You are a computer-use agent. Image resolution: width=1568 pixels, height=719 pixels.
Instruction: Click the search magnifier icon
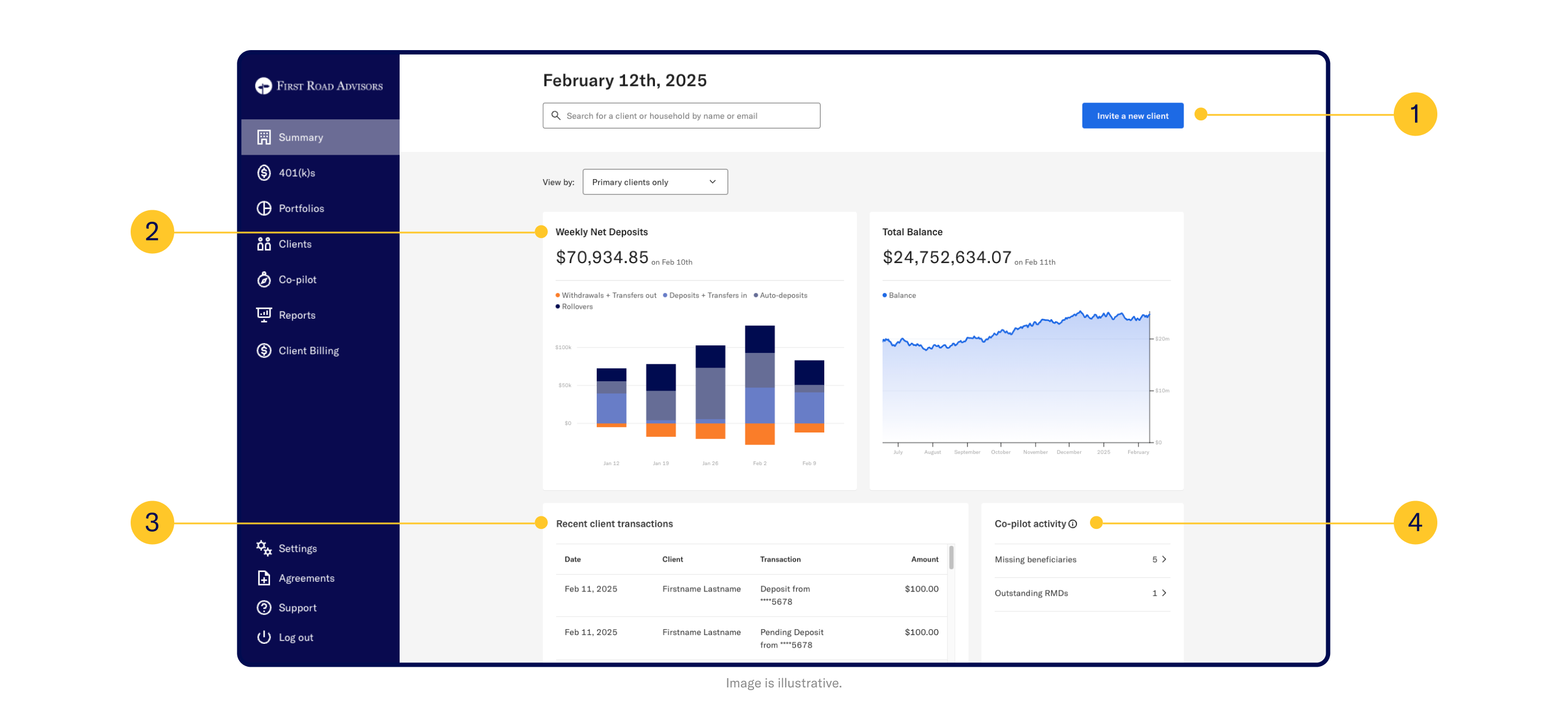tap(556, 115)
